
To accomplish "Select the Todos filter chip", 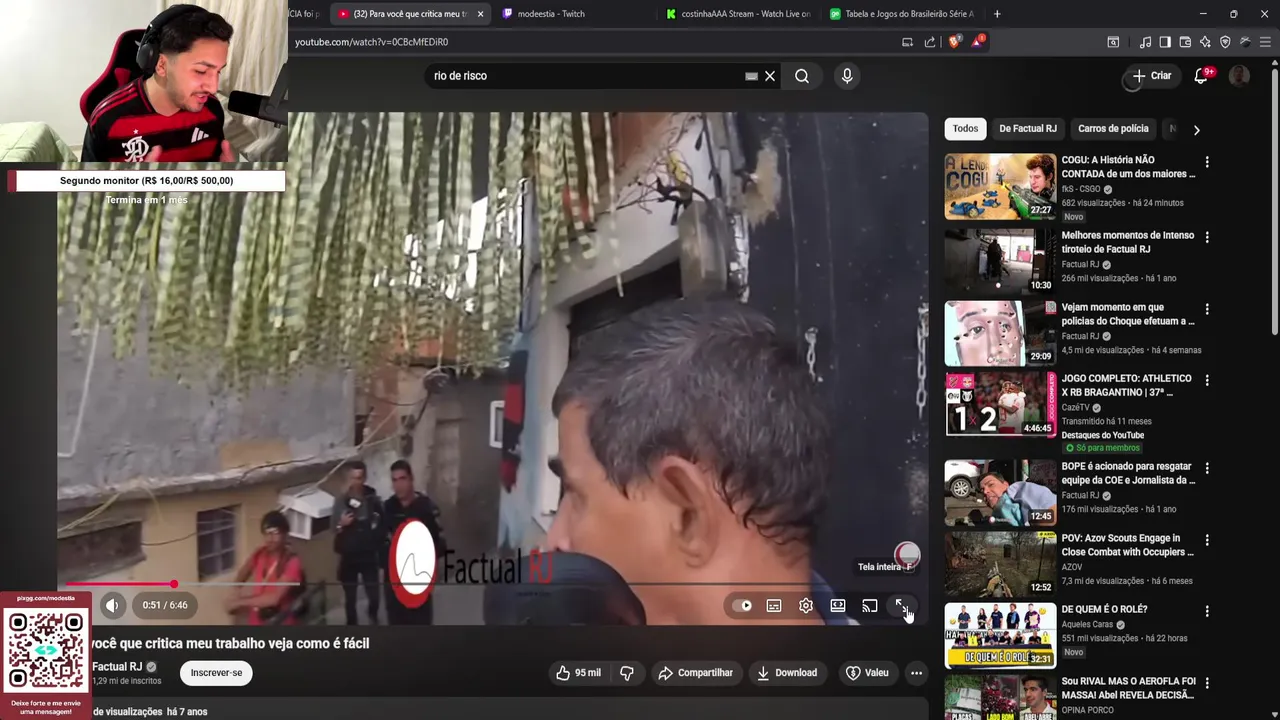I will click(965, 129).
